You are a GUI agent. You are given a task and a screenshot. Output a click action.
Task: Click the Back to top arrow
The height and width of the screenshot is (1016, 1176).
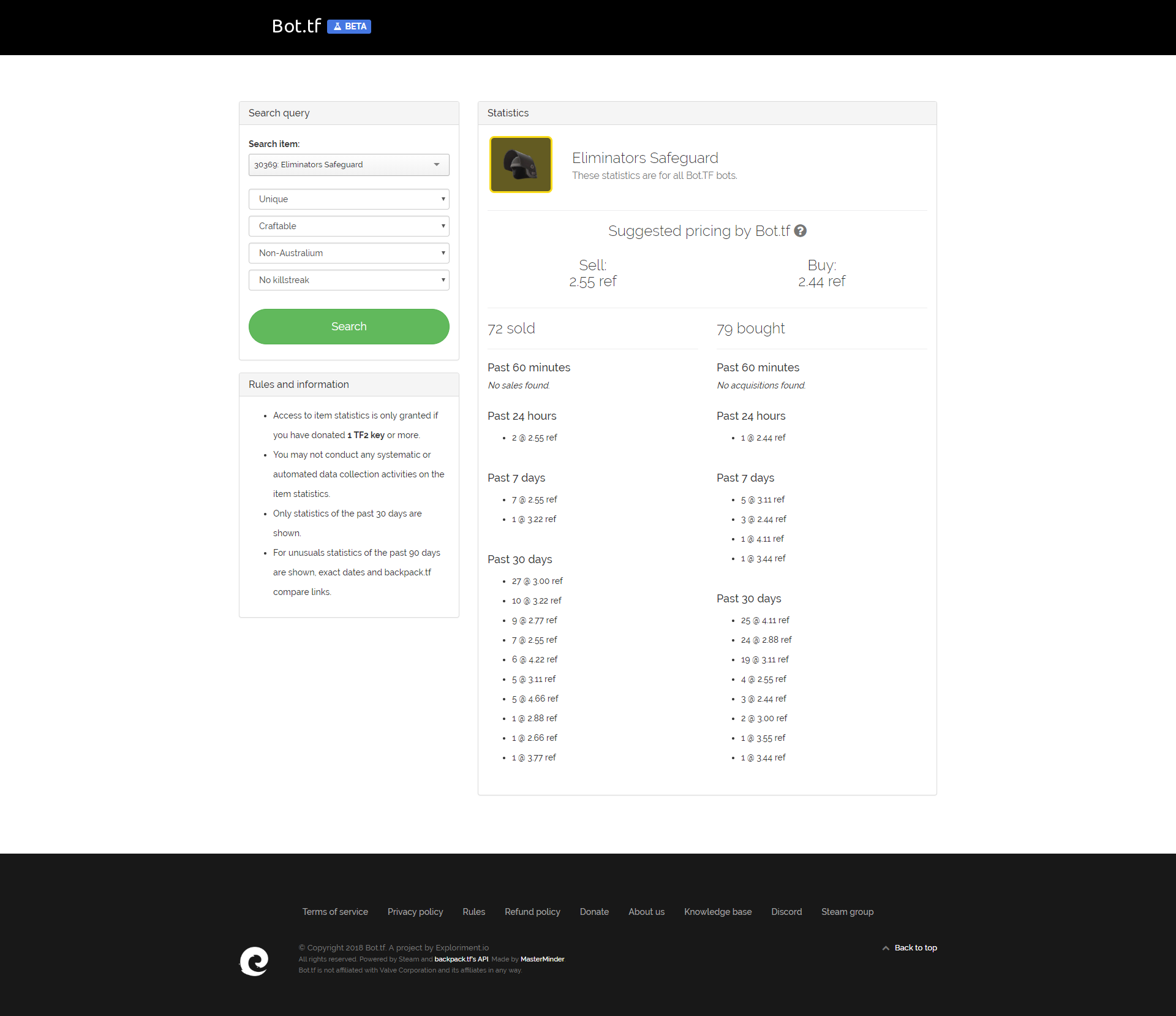[x=886, y=948]
